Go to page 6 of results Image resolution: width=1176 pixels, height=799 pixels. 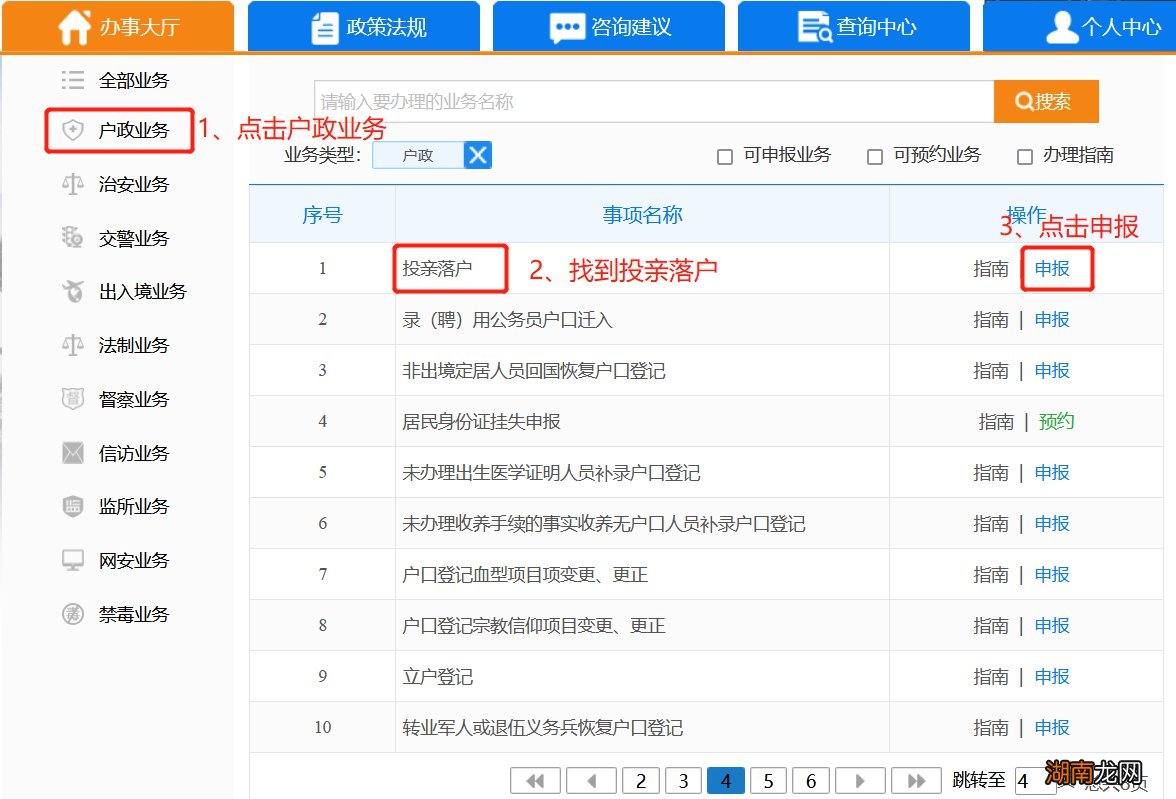810,780
